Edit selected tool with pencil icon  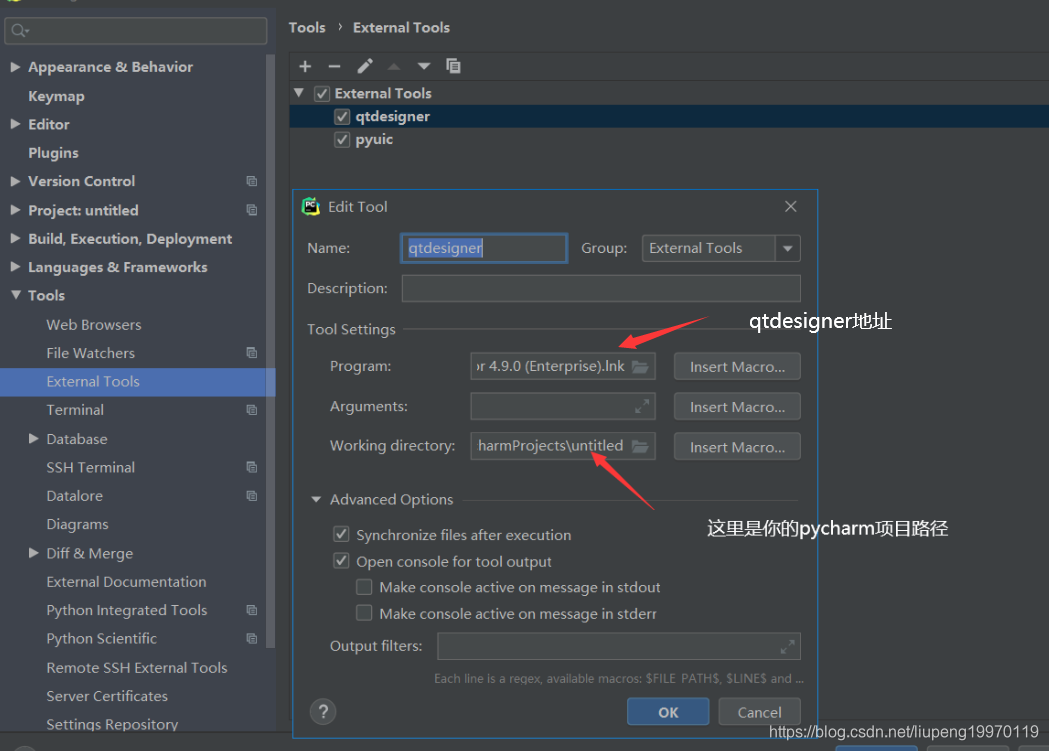(x=365, y=66)
